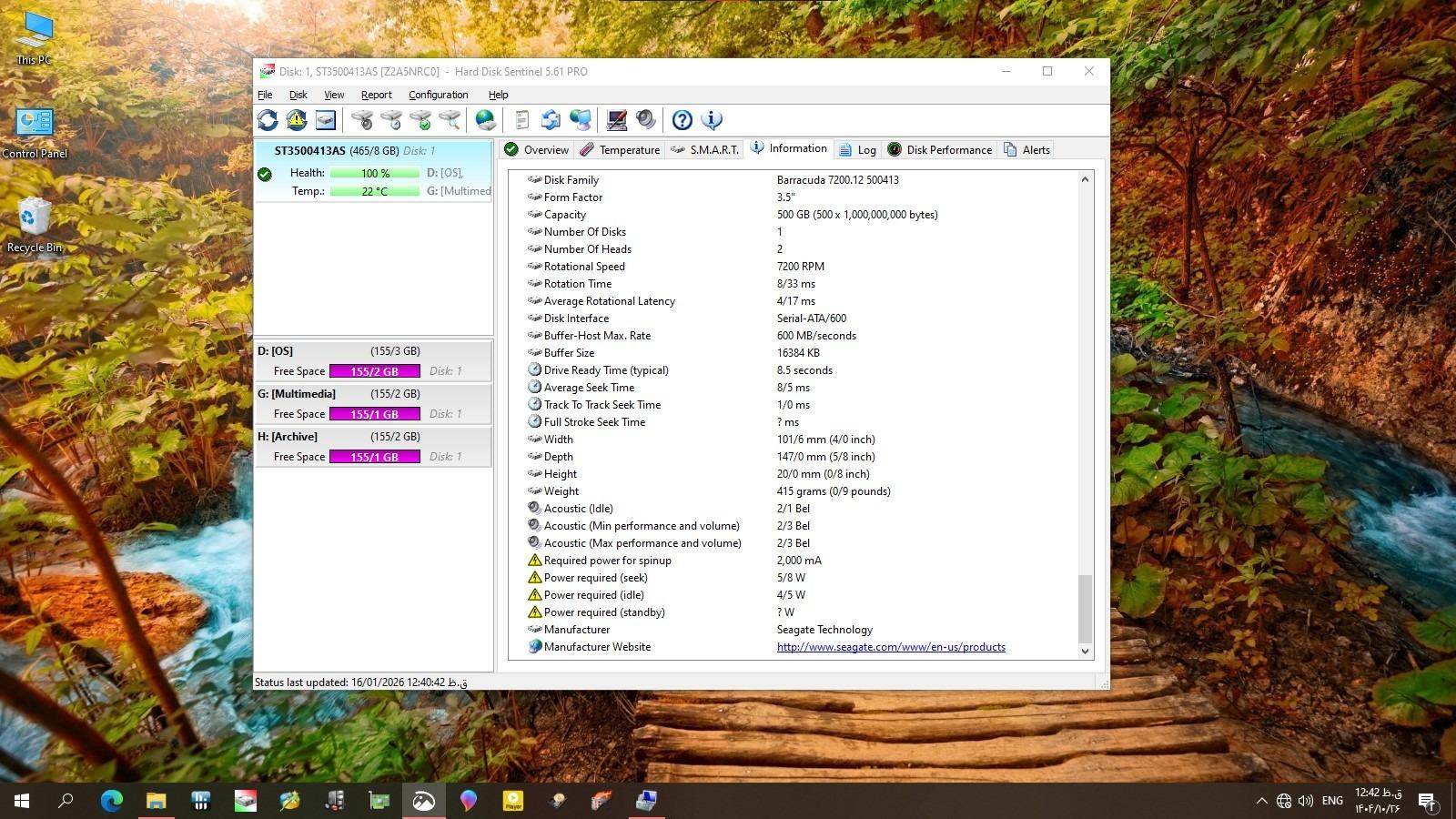Click the disk with stethoscope test icon
The height and width of the screenshot is (819, 1456).
(x=362, y=120)
